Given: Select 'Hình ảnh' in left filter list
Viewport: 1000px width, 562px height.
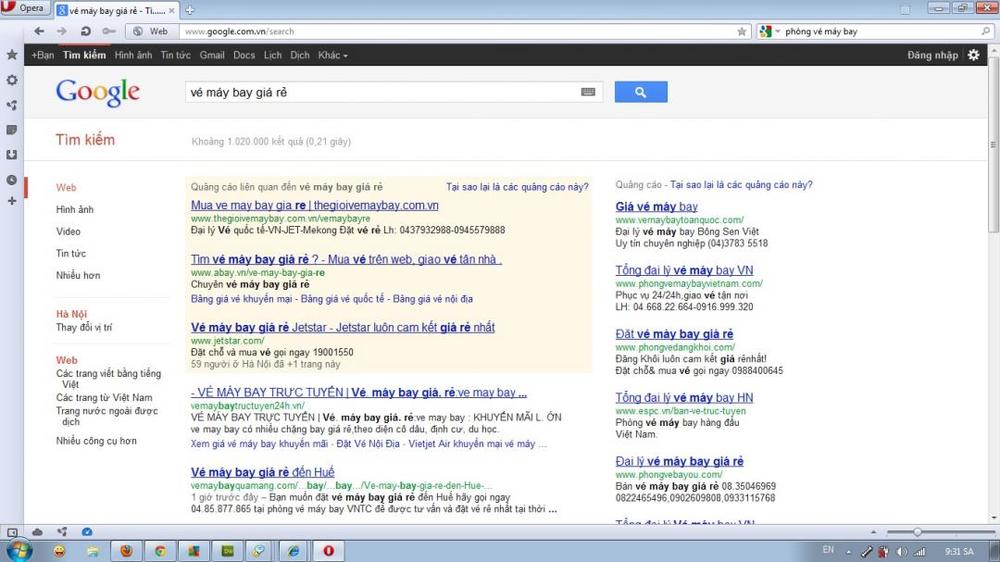Looking at the screenshot, I should (75, 209).
